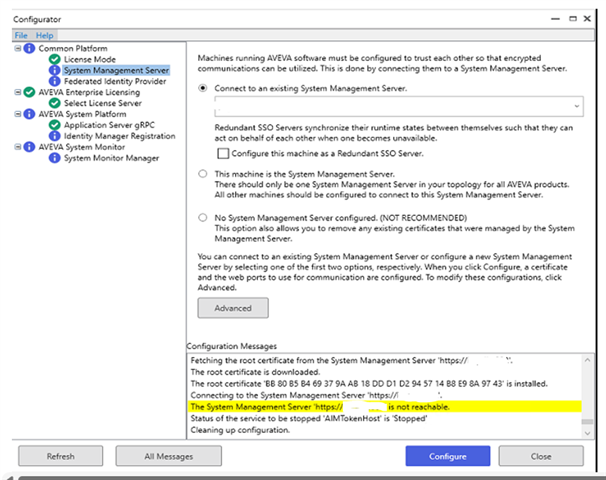Viewport: 606px width, 480px height.
Task: Select Connect to an existing System Management Server
Action: click(203, 88)
